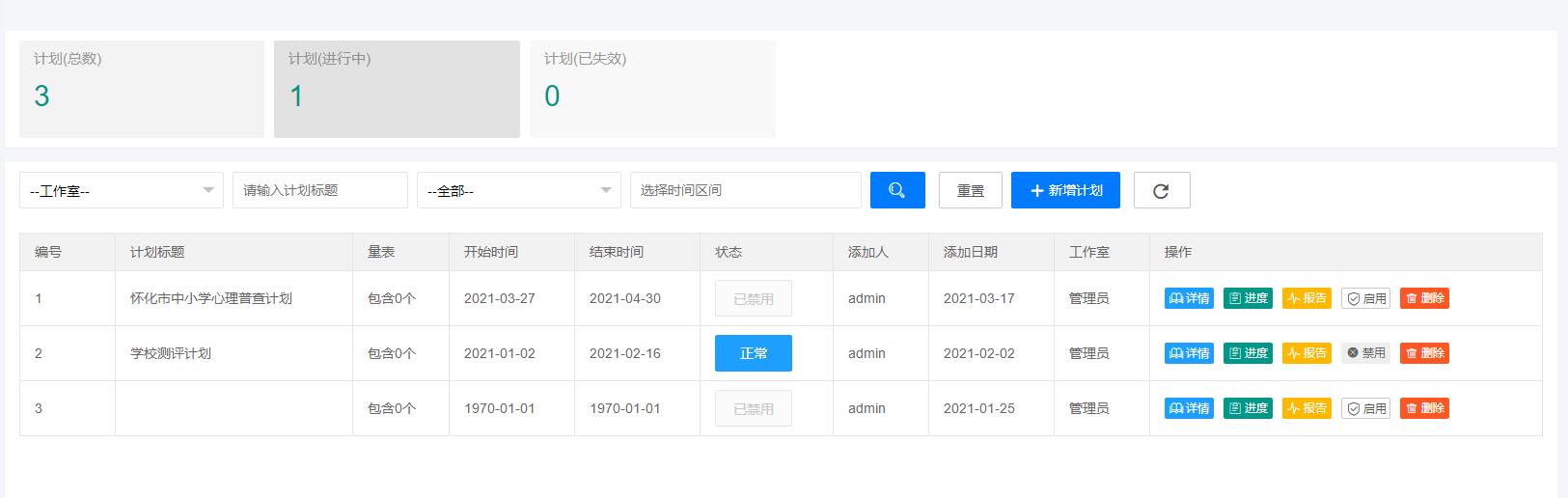Focus the 请输入计划标题 input field
The image size is (1568, 498).
[320, 190]
